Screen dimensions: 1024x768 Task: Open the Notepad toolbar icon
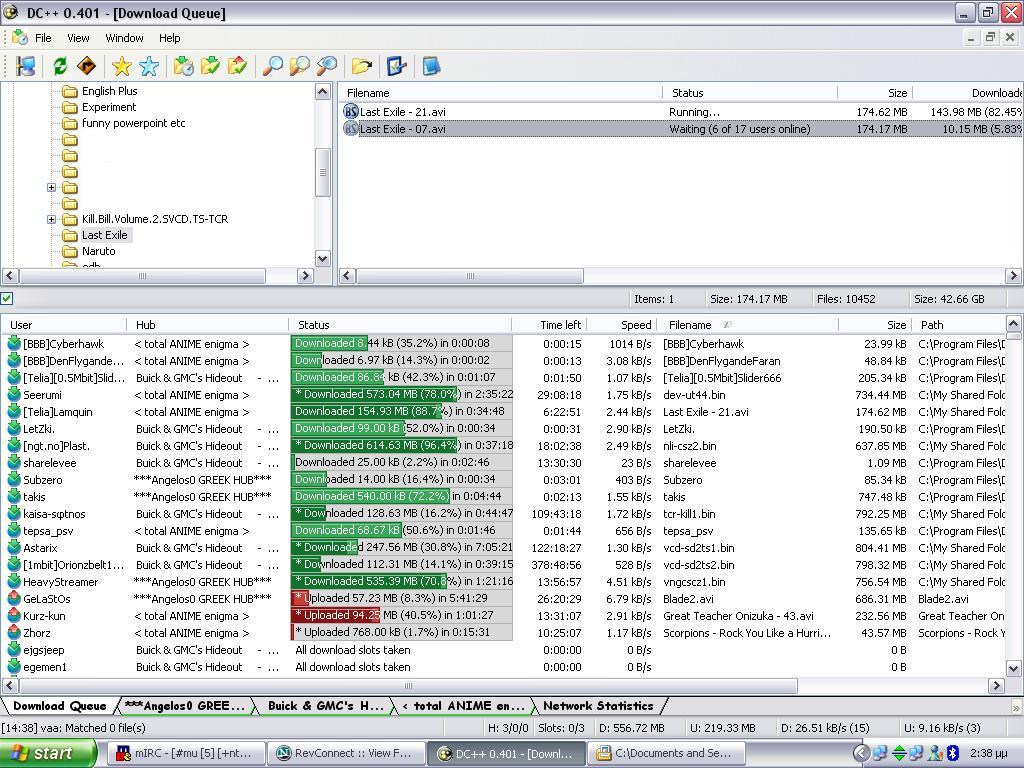[431, 66]
